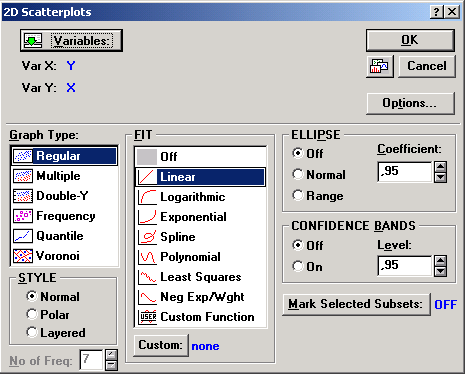Pick the Spline fit
Screen dimensions: 465x374
pos(201,237)
